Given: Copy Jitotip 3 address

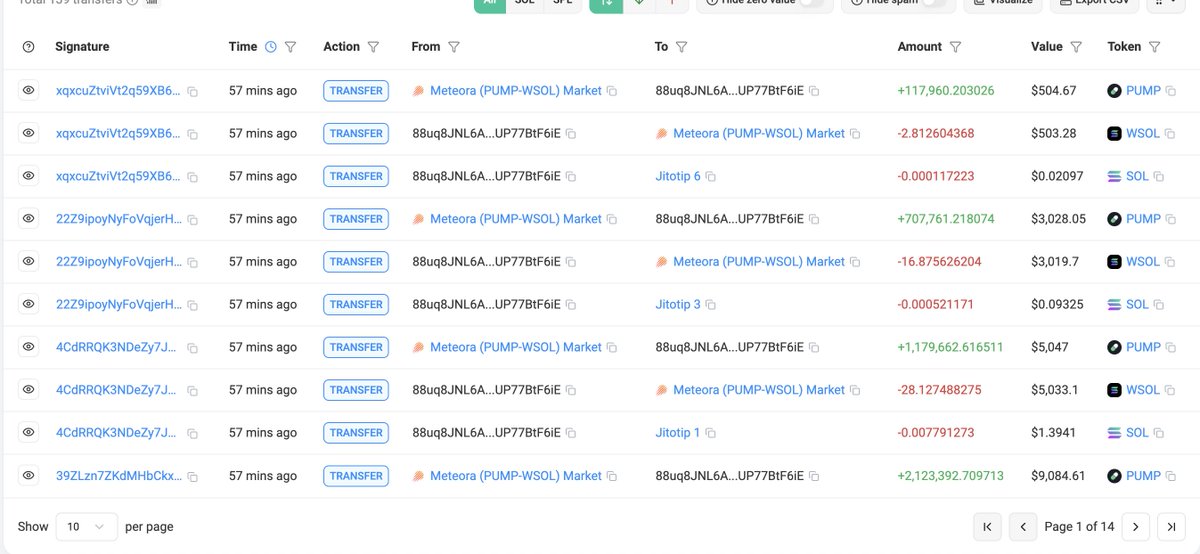Looking at the screenshot, I should point(710,305).
